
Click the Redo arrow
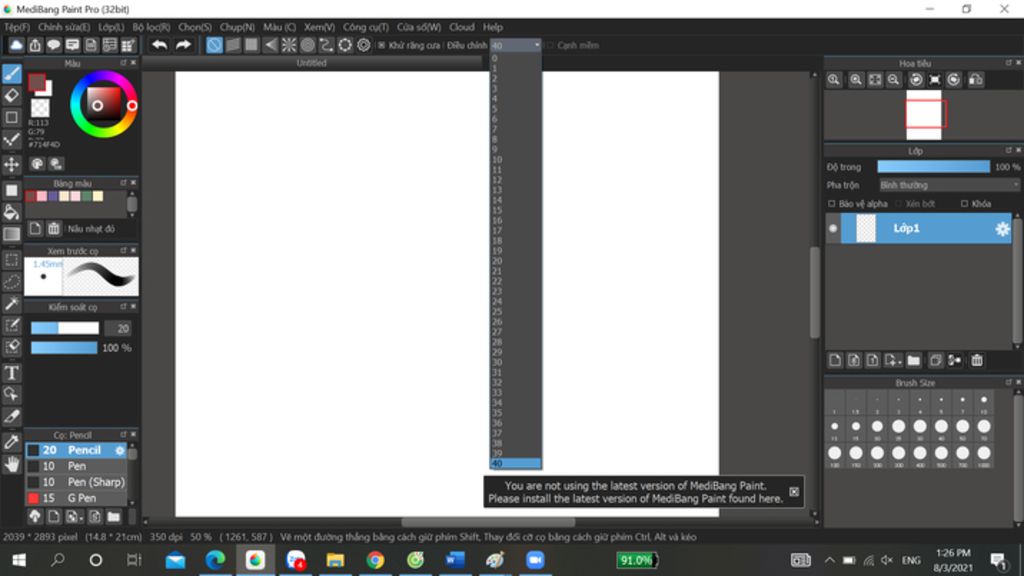coord(184,45)
